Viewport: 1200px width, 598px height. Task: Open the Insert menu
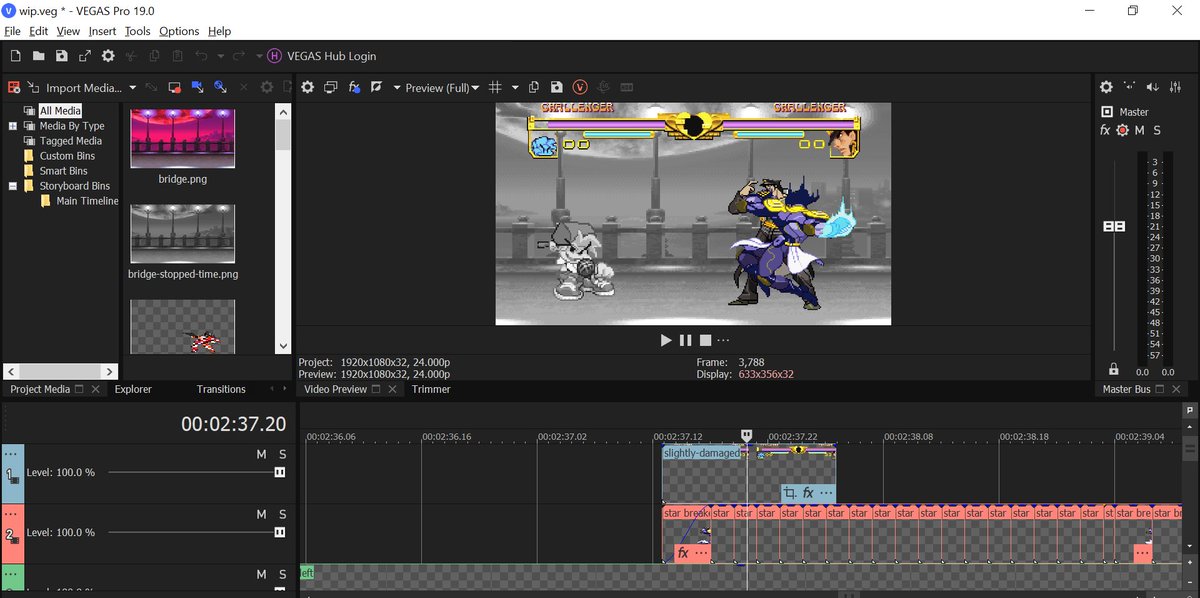(x=102, y=31)
